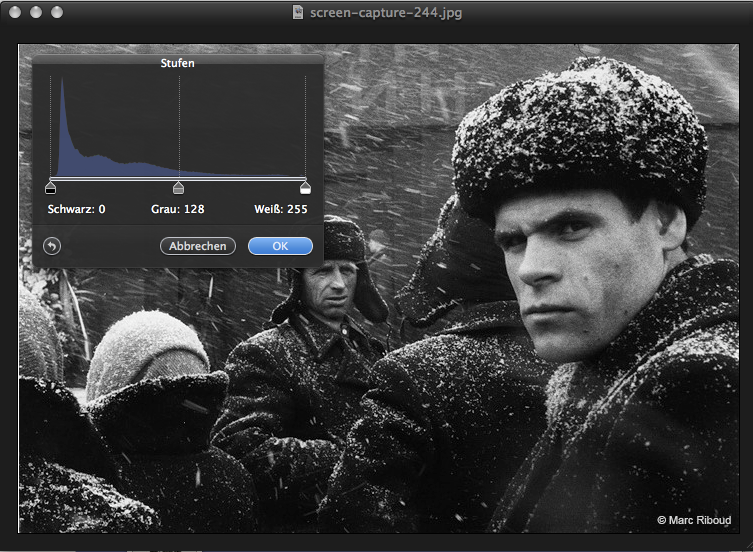Select the black point slider handle

(x=50, y=187)
